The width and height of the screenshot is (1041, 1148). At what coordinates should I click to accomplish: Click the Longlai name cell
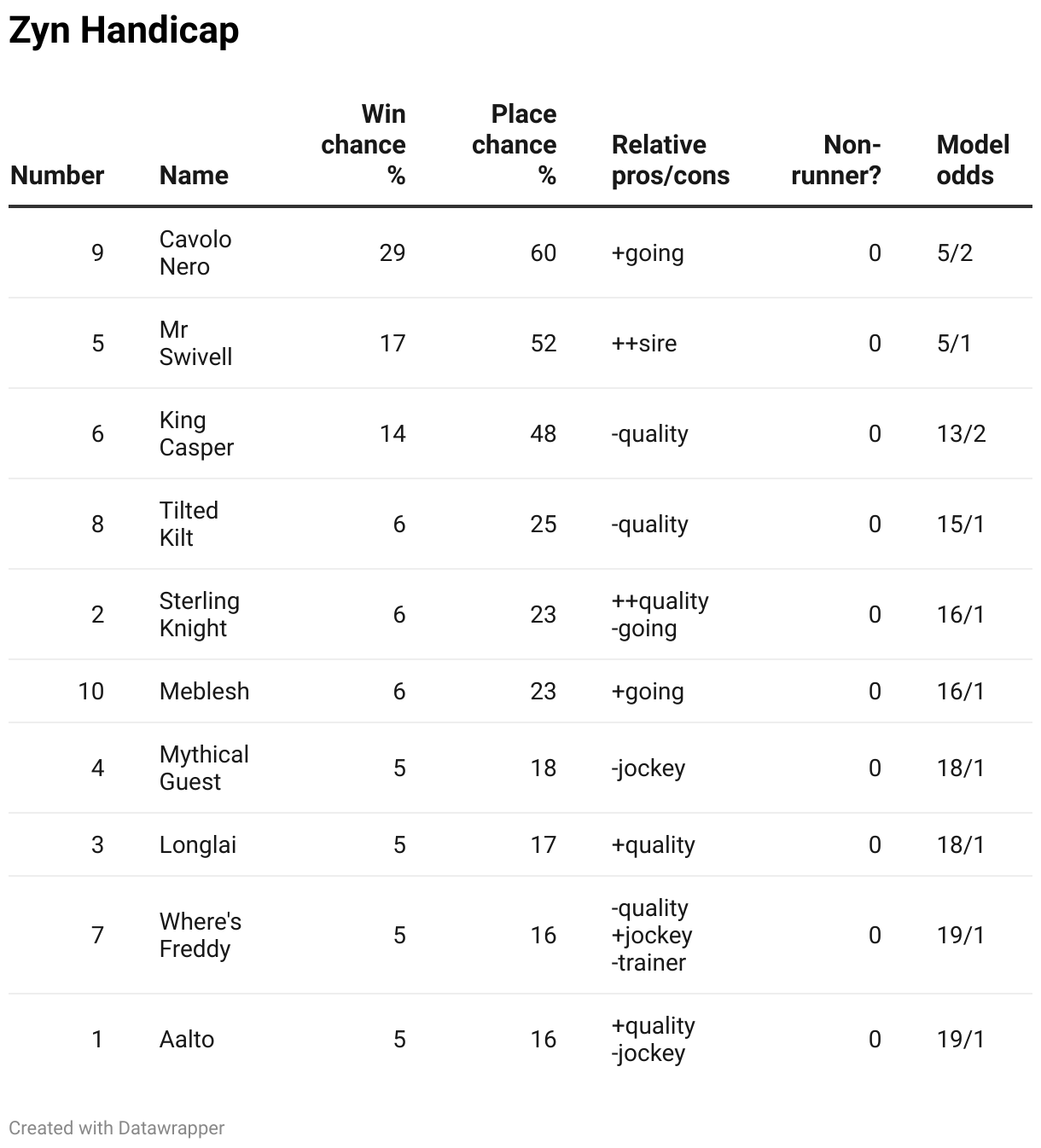[x=197, y=845]
